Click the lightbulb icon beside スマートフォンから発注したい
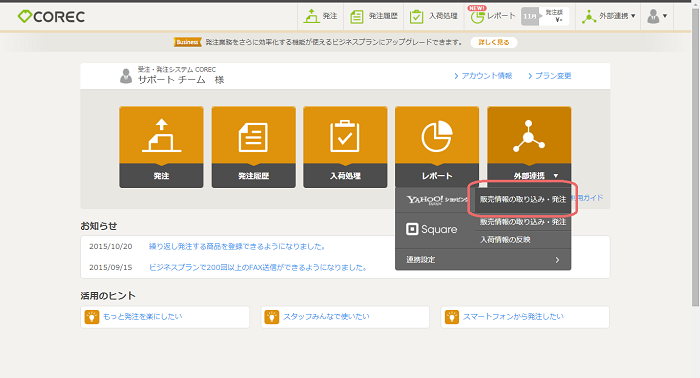Screen dimensions: 700x378 tap(452, 317)
